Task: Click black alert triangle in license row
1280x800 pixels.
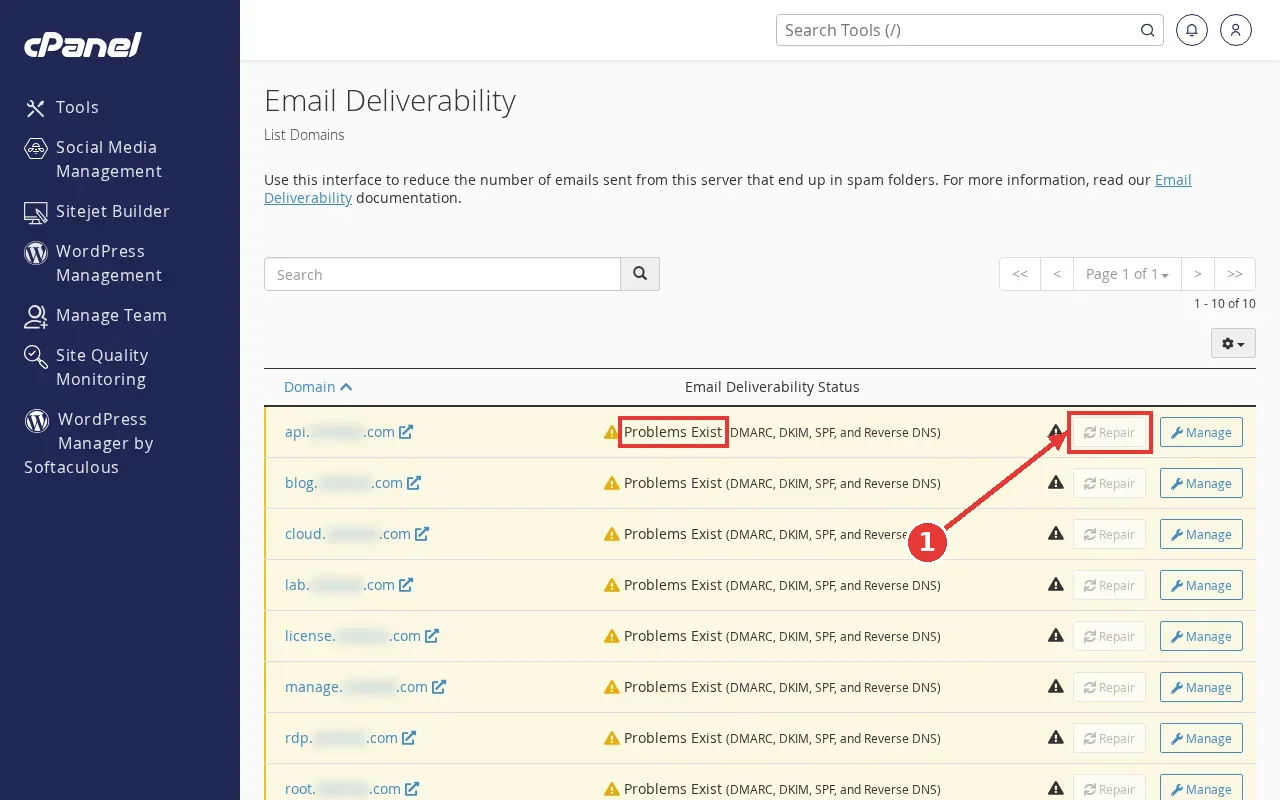Action: [x=1055, y=635]
